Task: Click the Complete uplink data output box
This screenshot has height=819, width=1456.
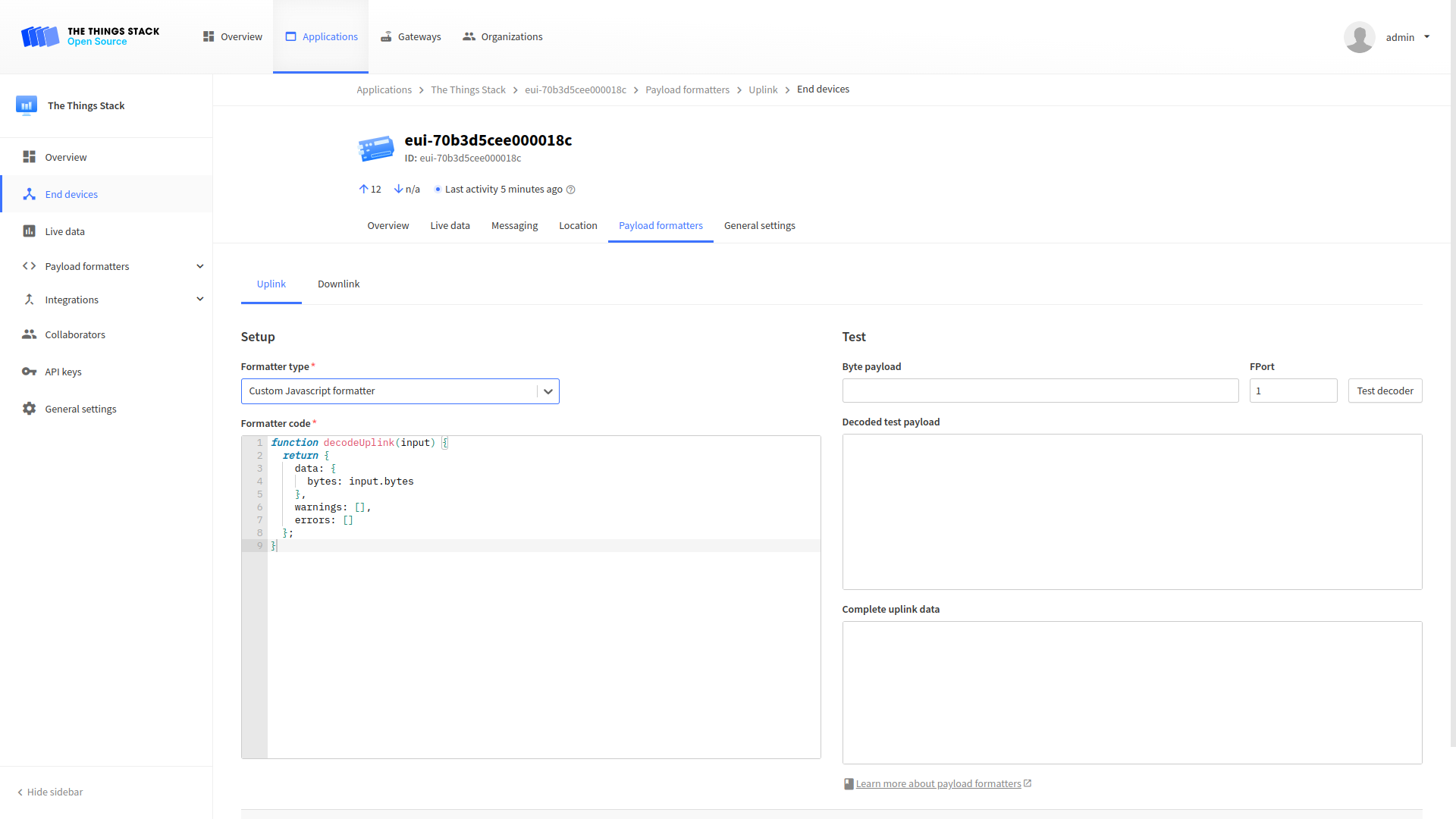Action: [x=1131, y=692]
